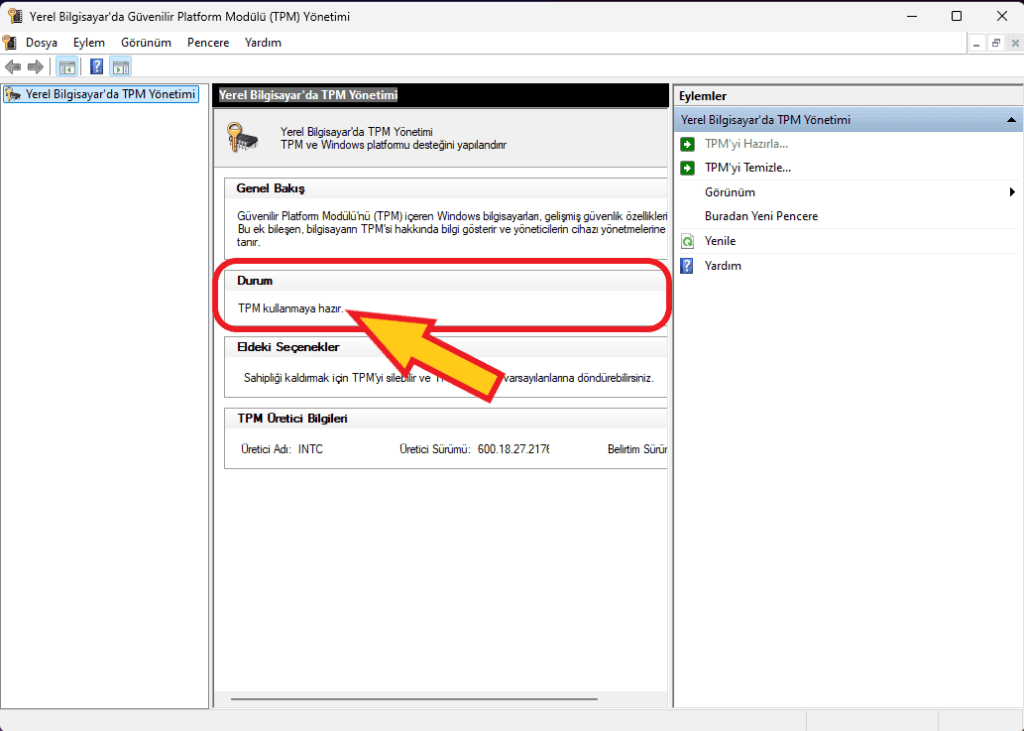Image resolution: width=1024 pixels, height=731 pixels.
Task: Click the blue question mark toolbar icon
Action: click(x=97, y=67)
